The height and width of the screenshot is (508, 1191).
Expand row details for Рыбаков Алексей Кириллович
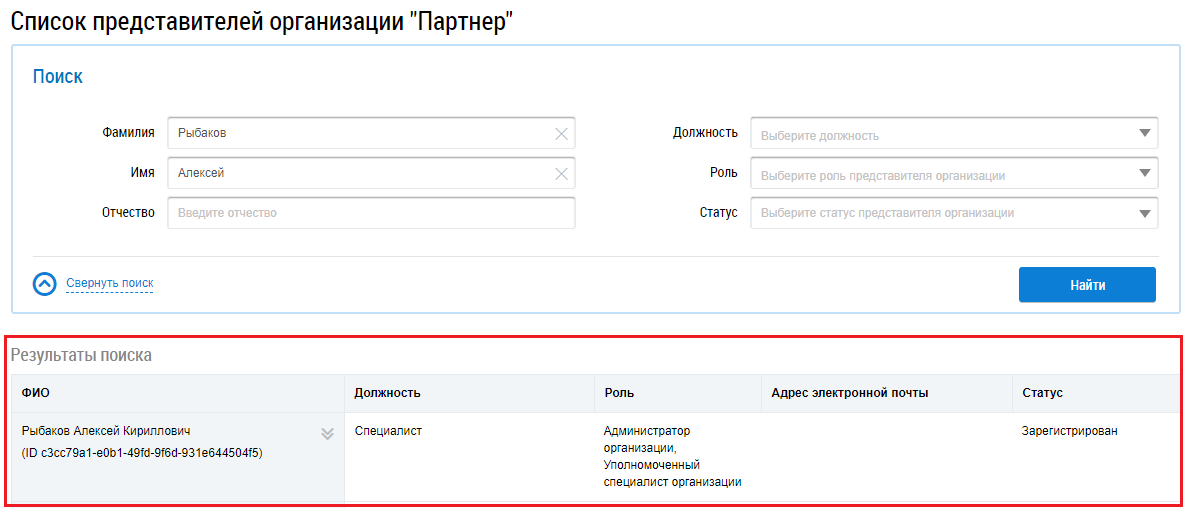(327, 434)
